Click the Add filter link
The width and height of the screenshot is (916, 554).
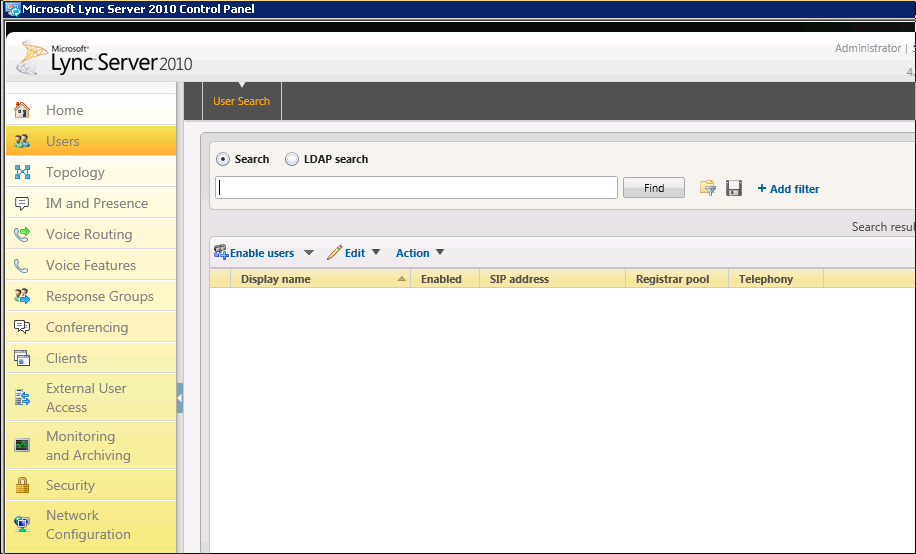(788, 189)
